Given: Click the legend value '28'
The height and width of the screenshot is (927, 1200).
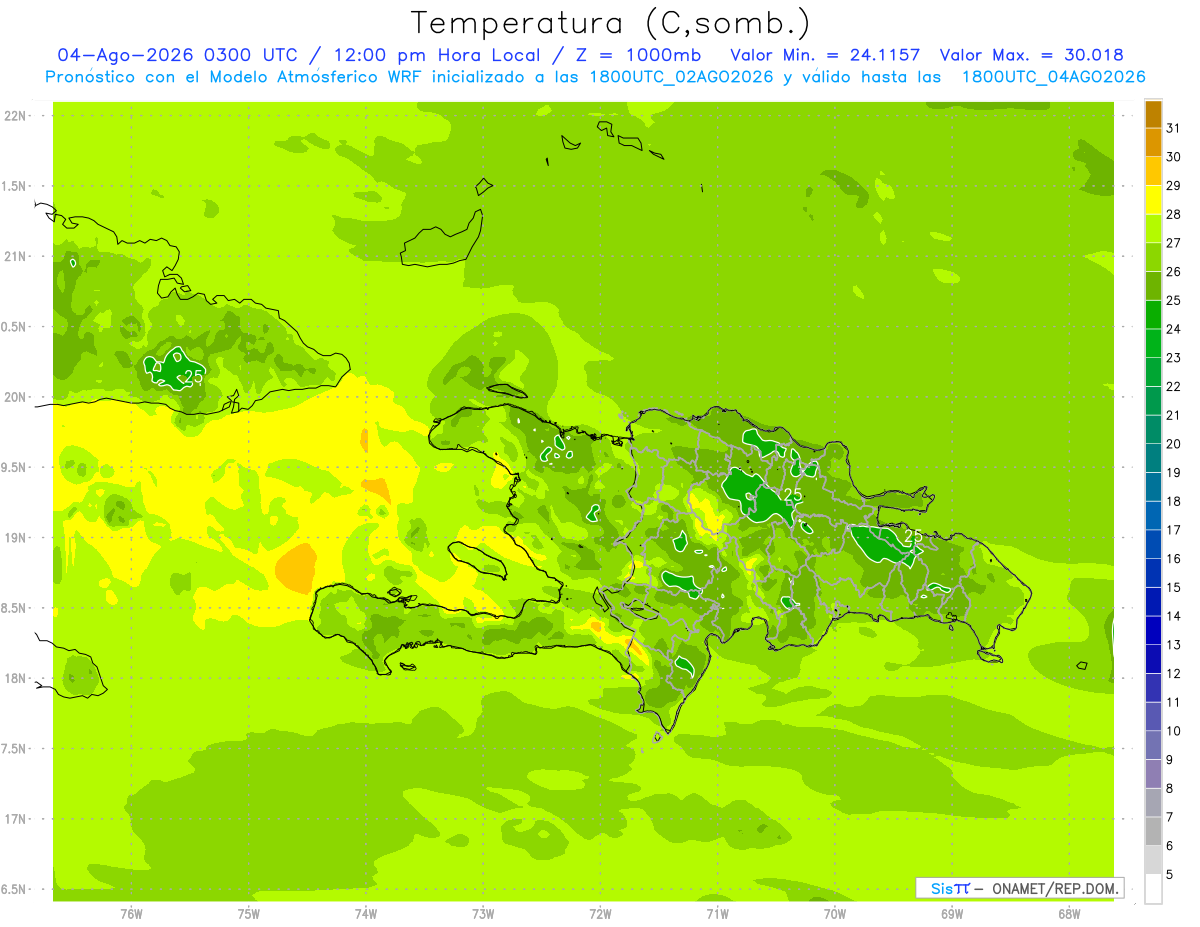Looking at the screenshot, I should pyautogui.click(x=1174, y=214).
